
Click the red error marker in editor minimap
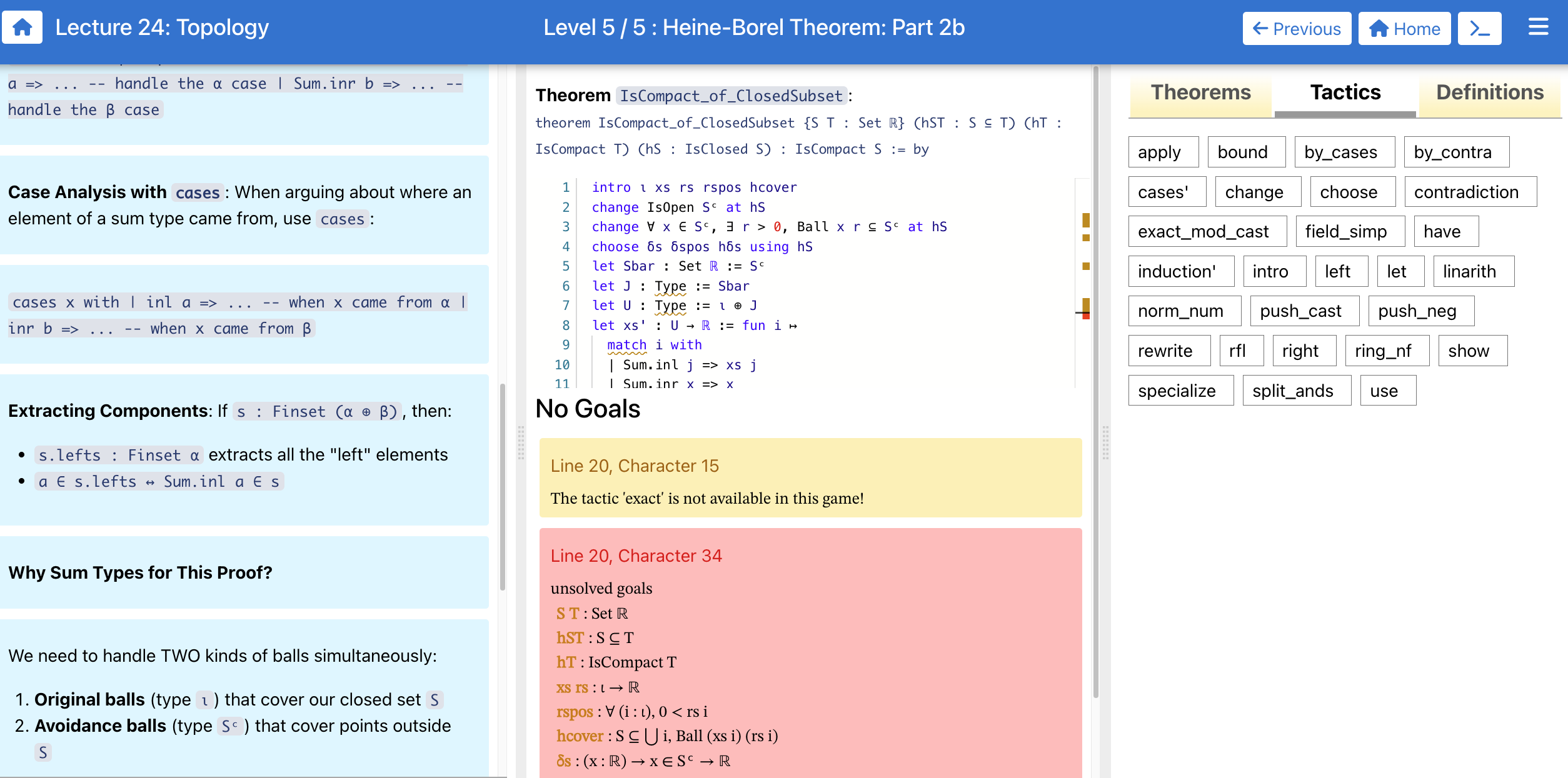pos(1086,316)
